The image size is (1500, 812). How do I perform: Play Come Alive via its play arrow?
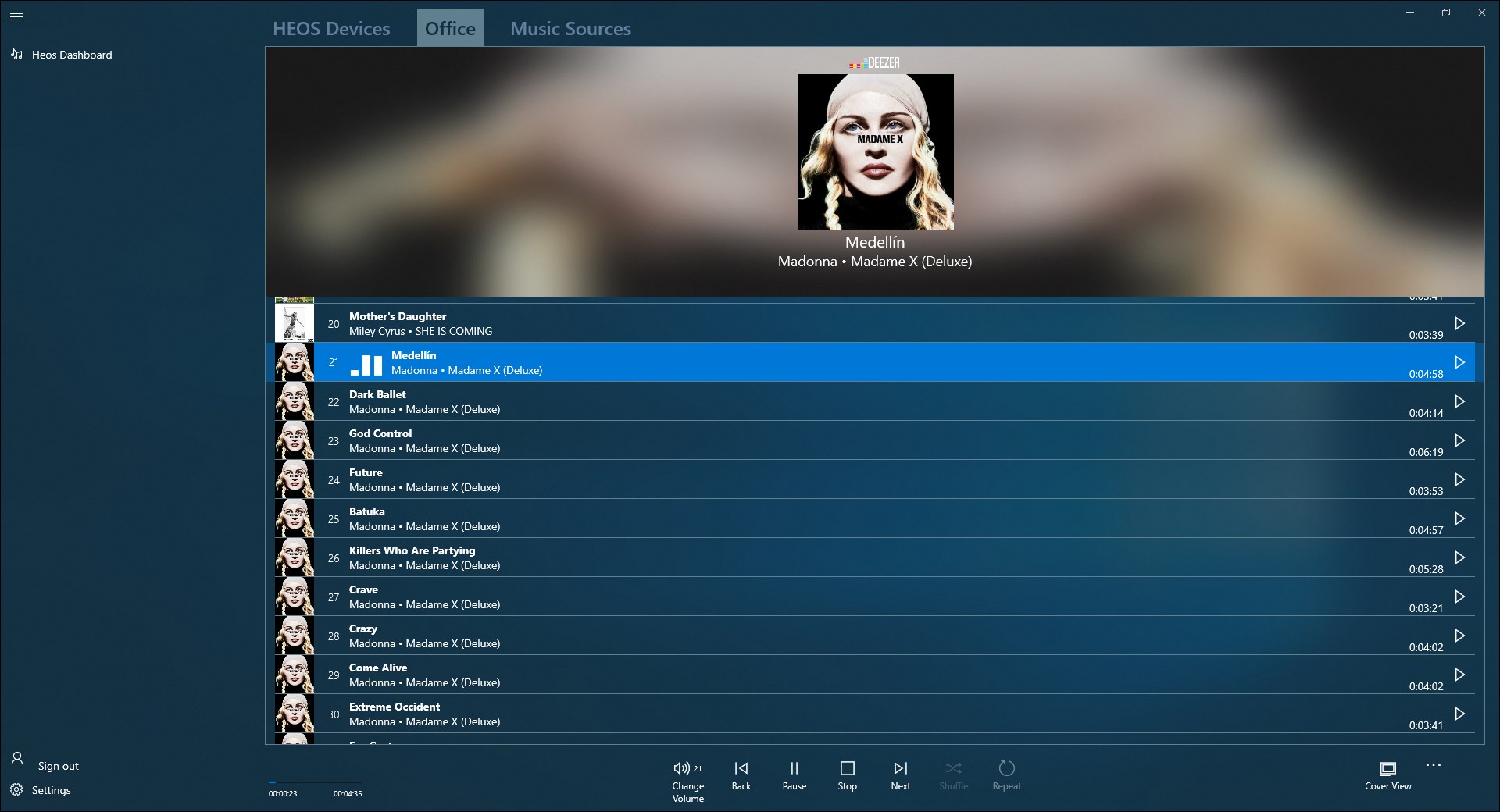pyautogui.click(x=1459, y=675)
